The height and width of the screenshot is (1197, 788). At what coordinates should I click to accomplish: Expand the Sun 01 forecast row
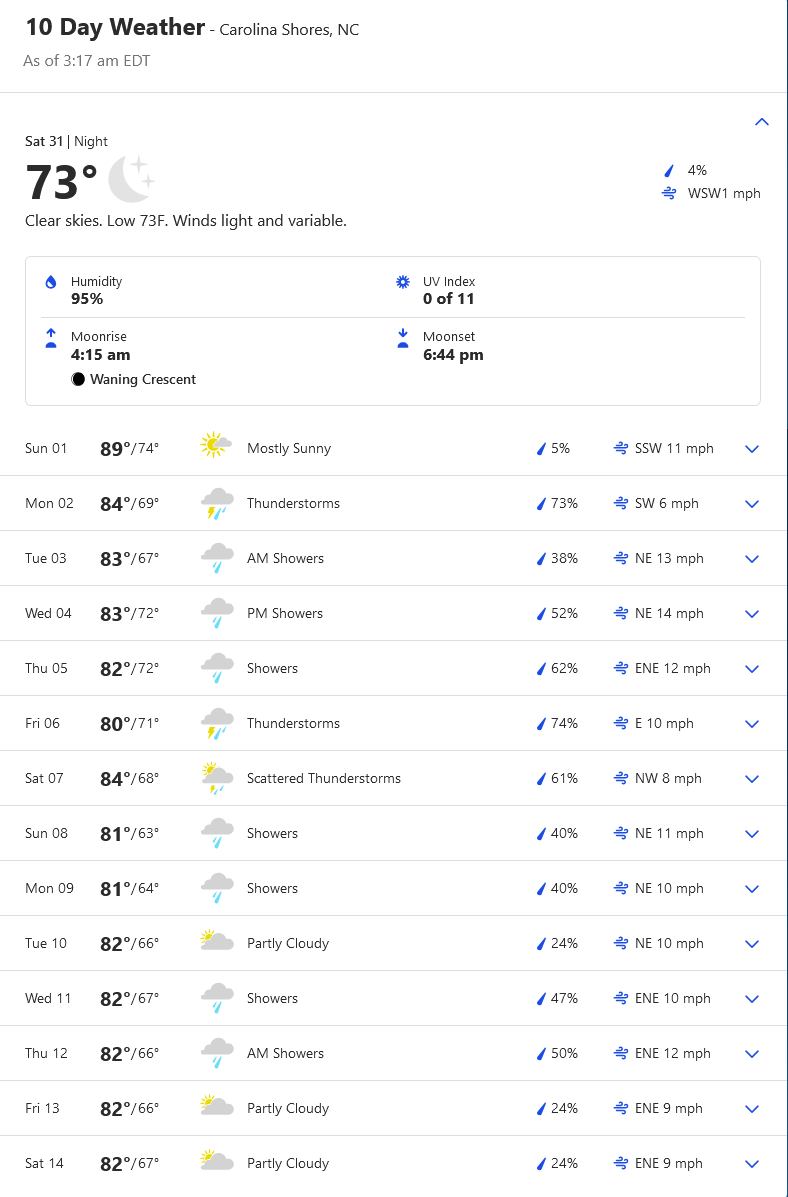click(752, 449)
